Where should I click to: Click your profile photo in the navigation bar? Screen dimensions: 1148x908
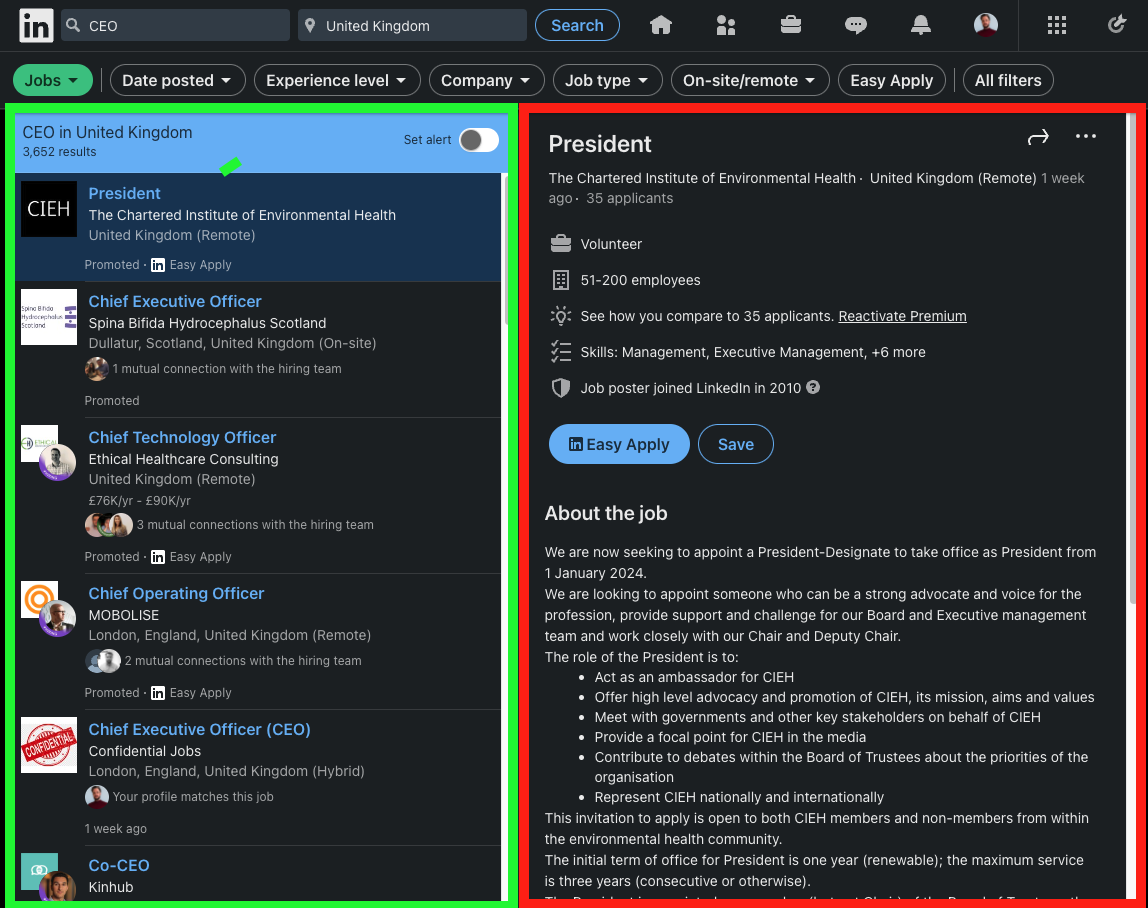pyautogui.click(x=985, y=24)
